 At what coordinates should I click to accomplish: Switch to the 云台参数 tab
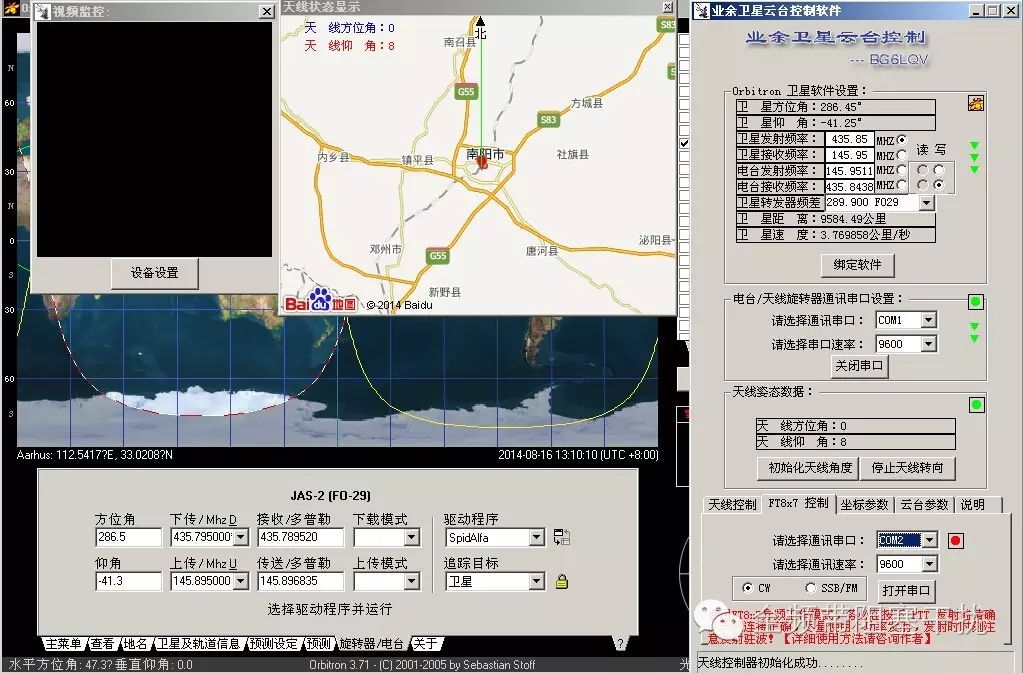pos(924,505)
